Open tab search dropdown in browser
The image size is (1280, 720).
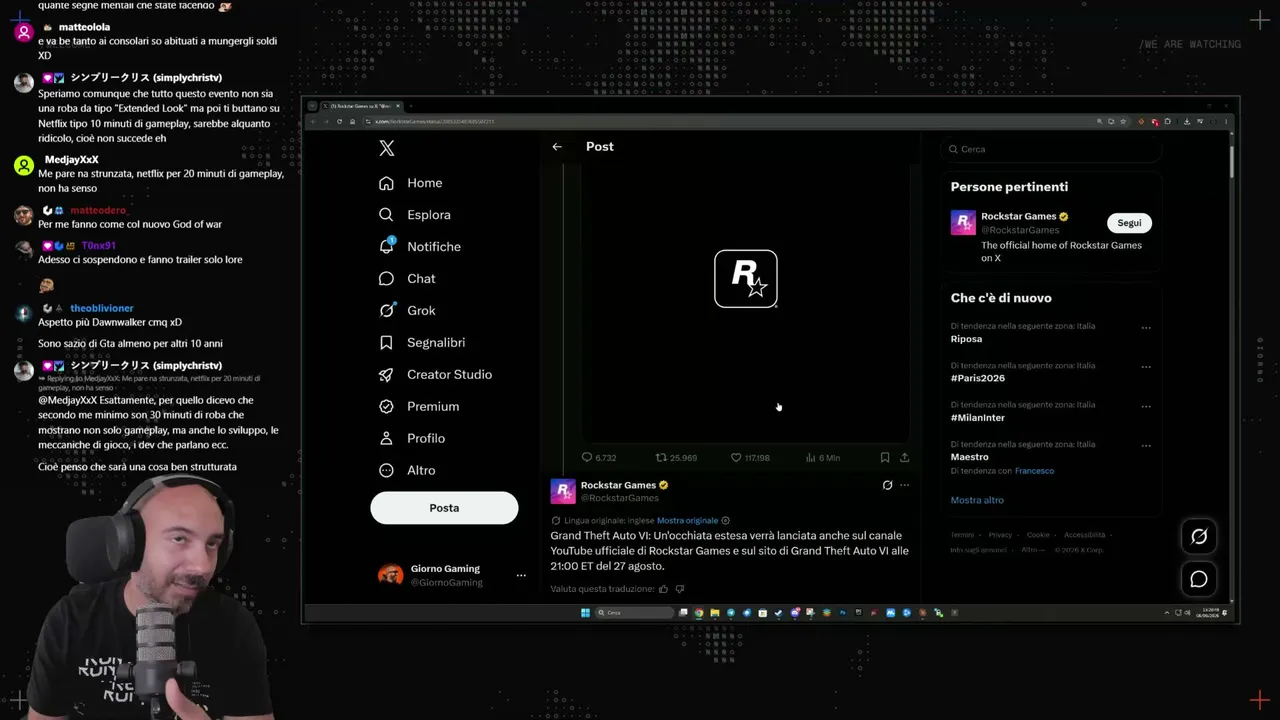312,106
